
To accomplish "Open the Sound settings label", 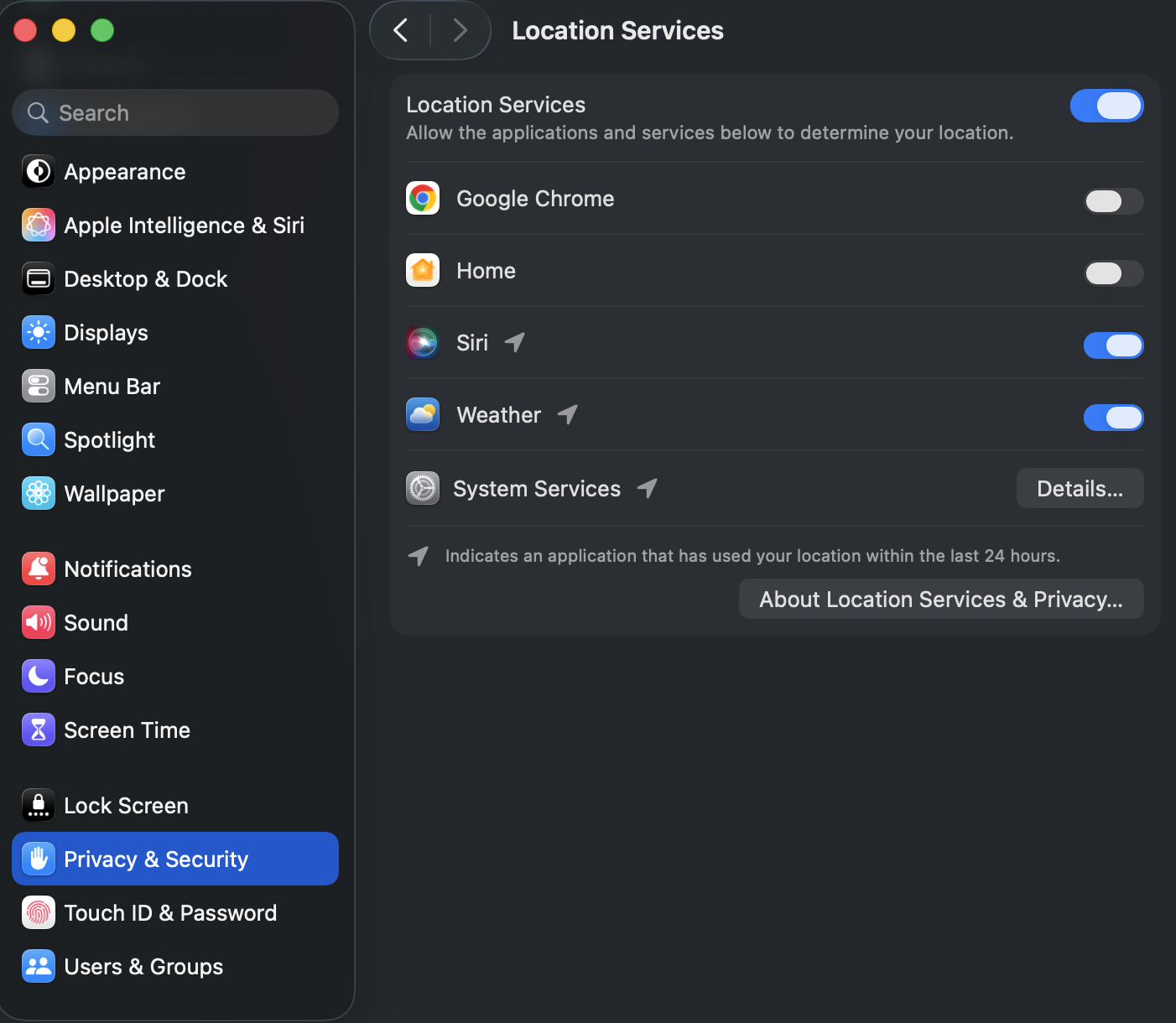I will coord(96,623).
